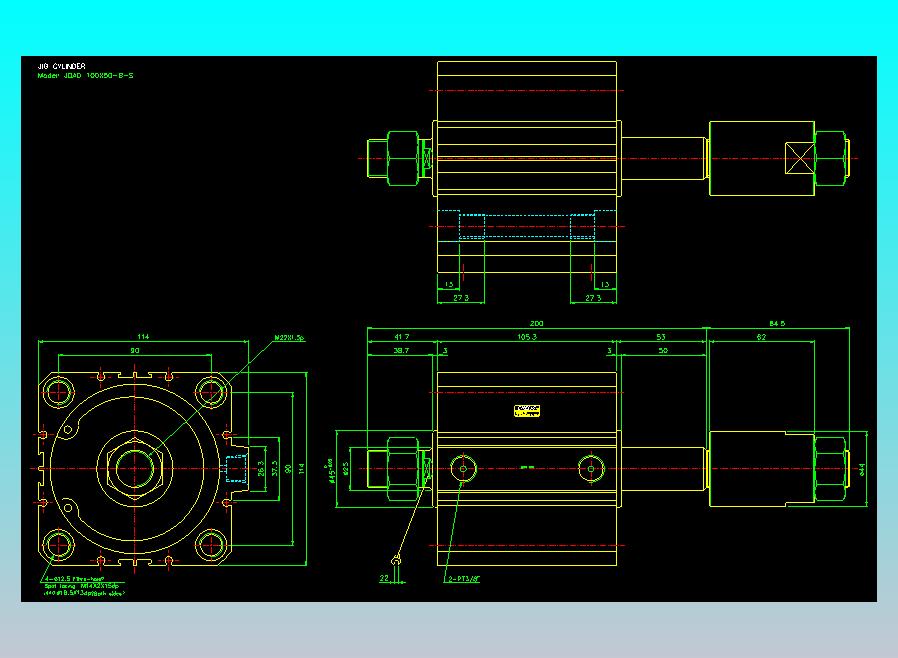Select the '37.3' dimension value
898x658 pixels.
pyautogui.click(x=274, y=468)
